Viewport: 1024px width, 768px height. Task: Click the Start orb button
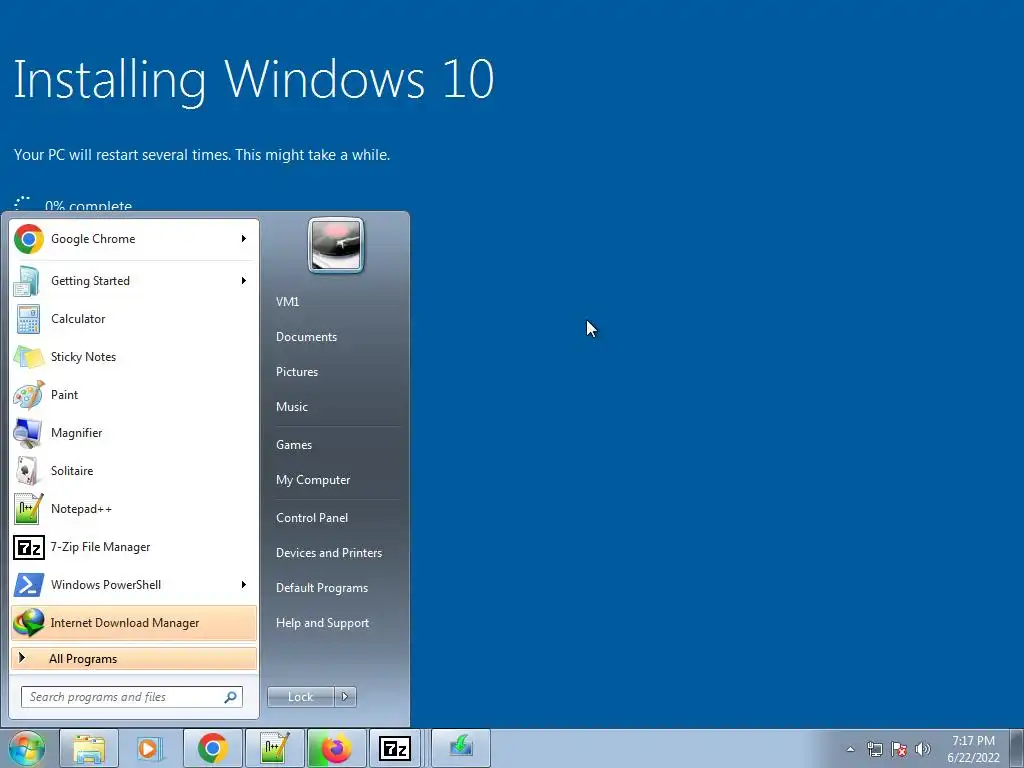click(27, 748)
